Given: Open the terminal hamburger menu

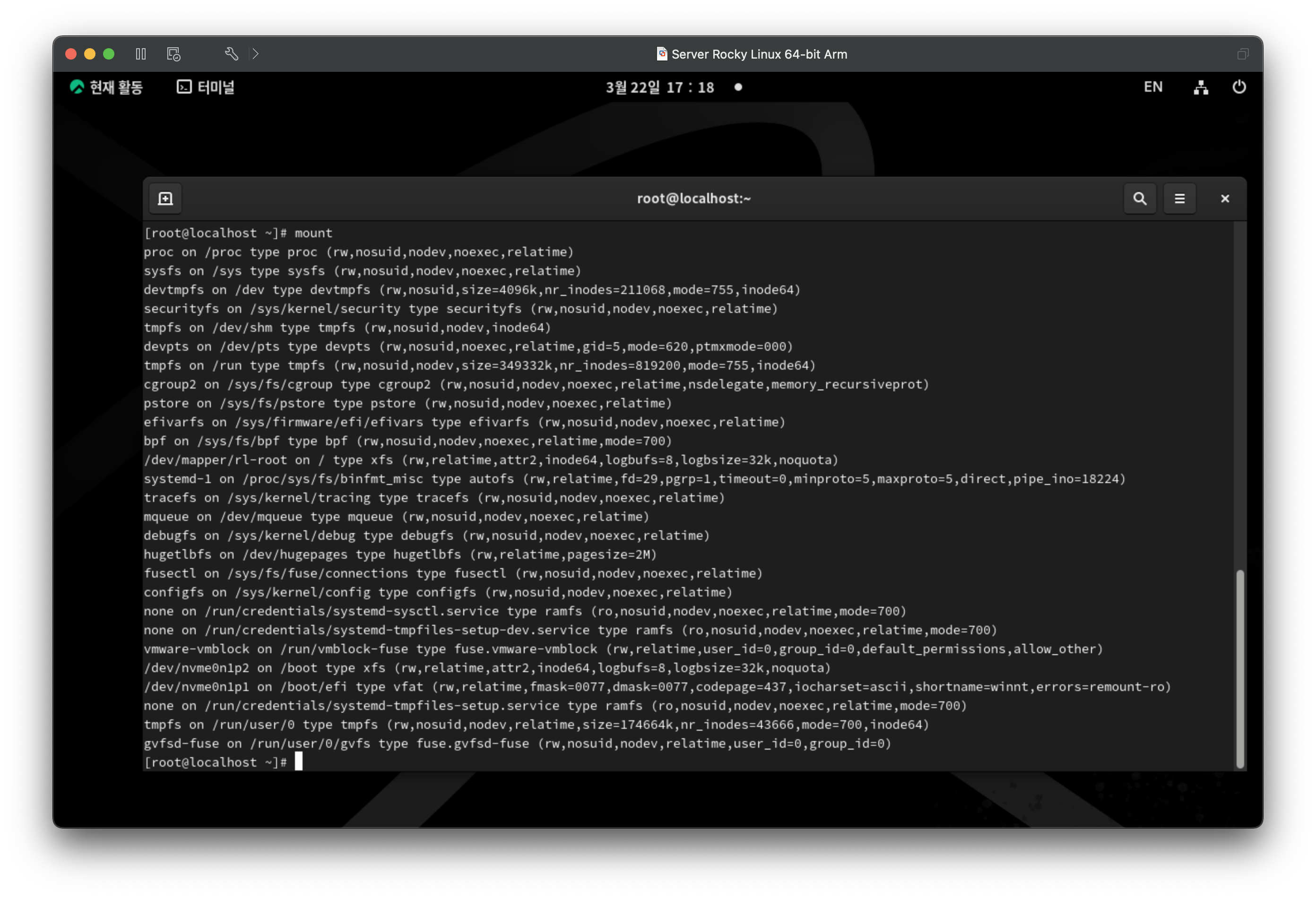Looking at the screenshot, I should click(x=1179, y=199).
